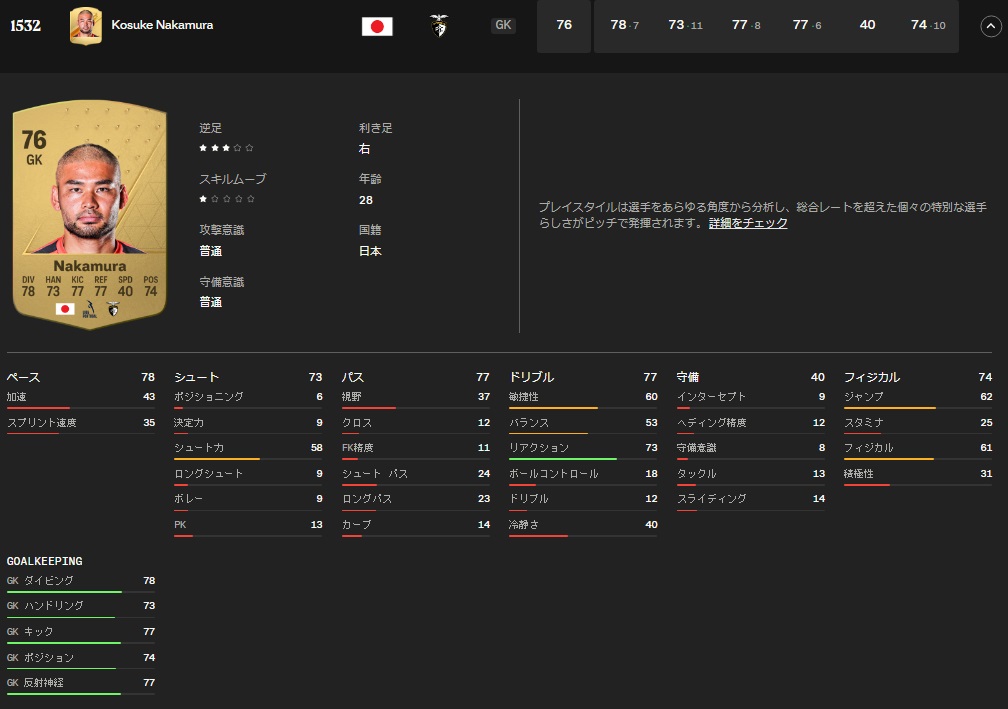Screen dimensions: 1008x709
Task: Click the club badge on the gold card
Action: pyautogui.click(x=113, y=309)
